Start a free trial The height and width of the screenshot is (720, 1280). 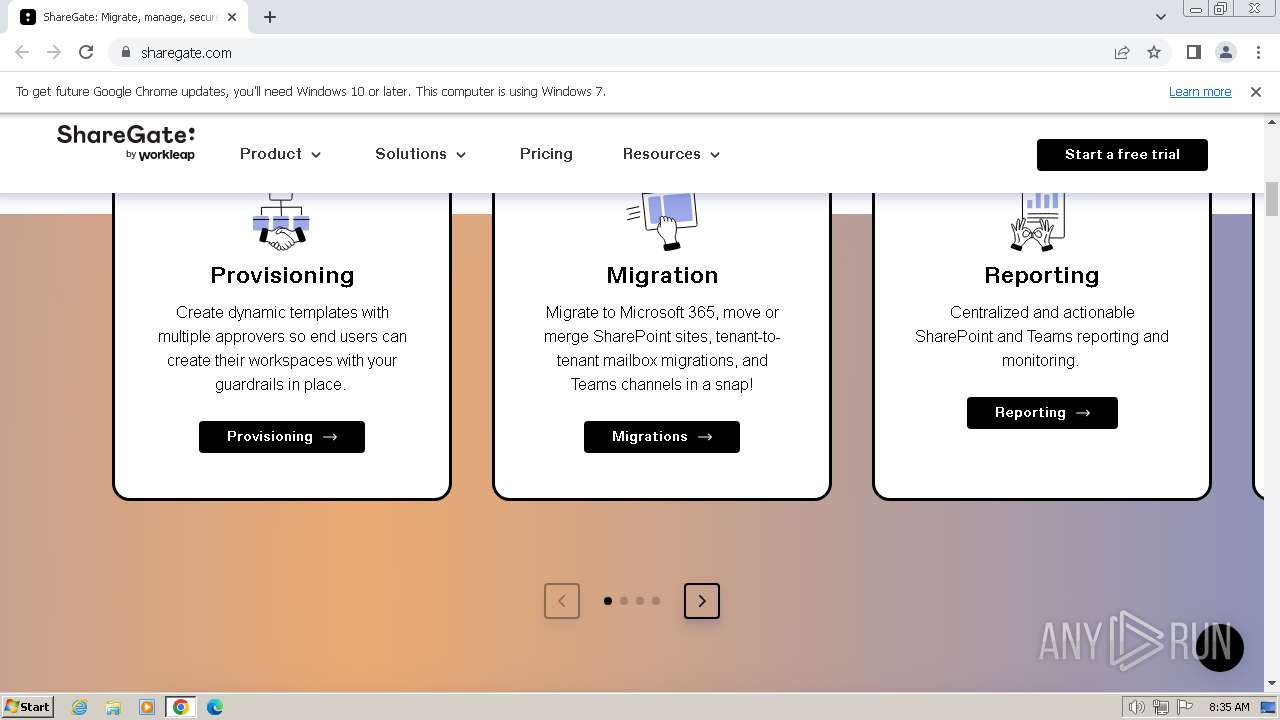1122,155
